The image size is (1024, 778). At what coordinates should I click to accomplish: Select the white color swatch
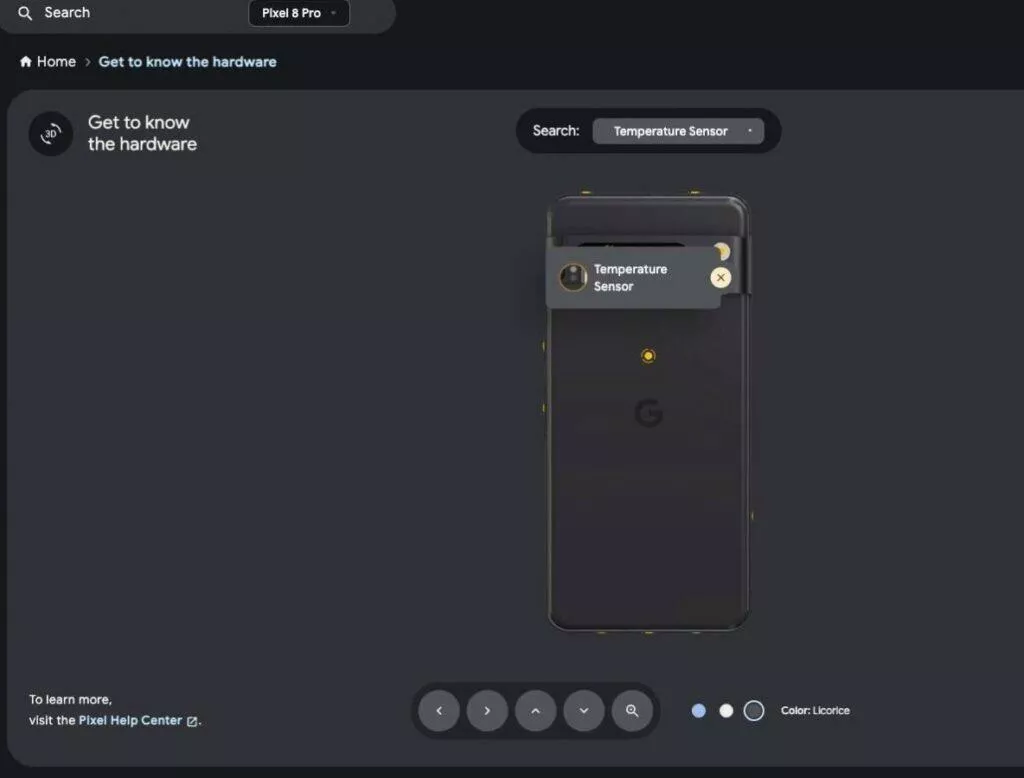tap(726, 711)
